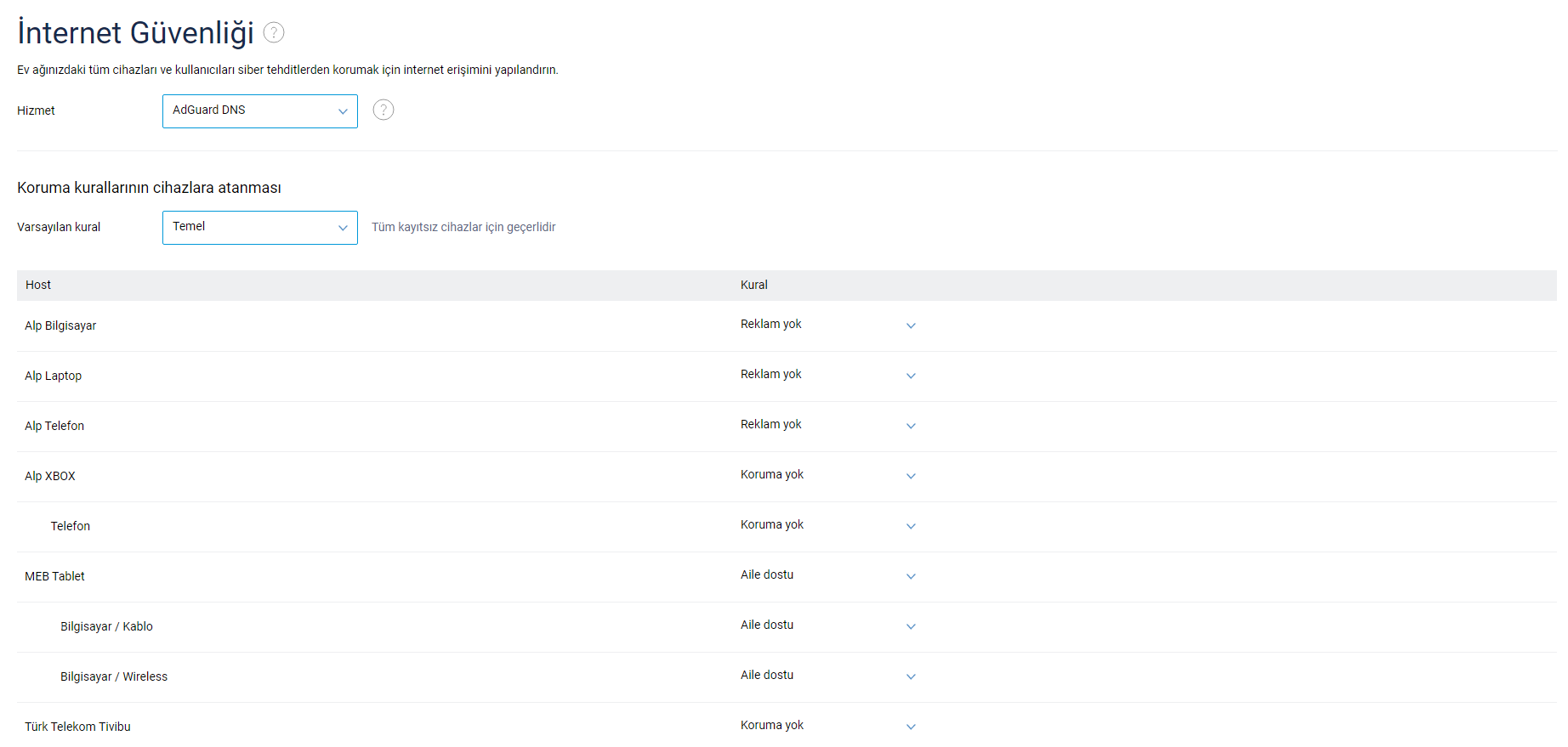This screenshot has width=1568, height=747.
Task: Open the Varsayılan kural Temel dropdown
Action: coord(259,227)
